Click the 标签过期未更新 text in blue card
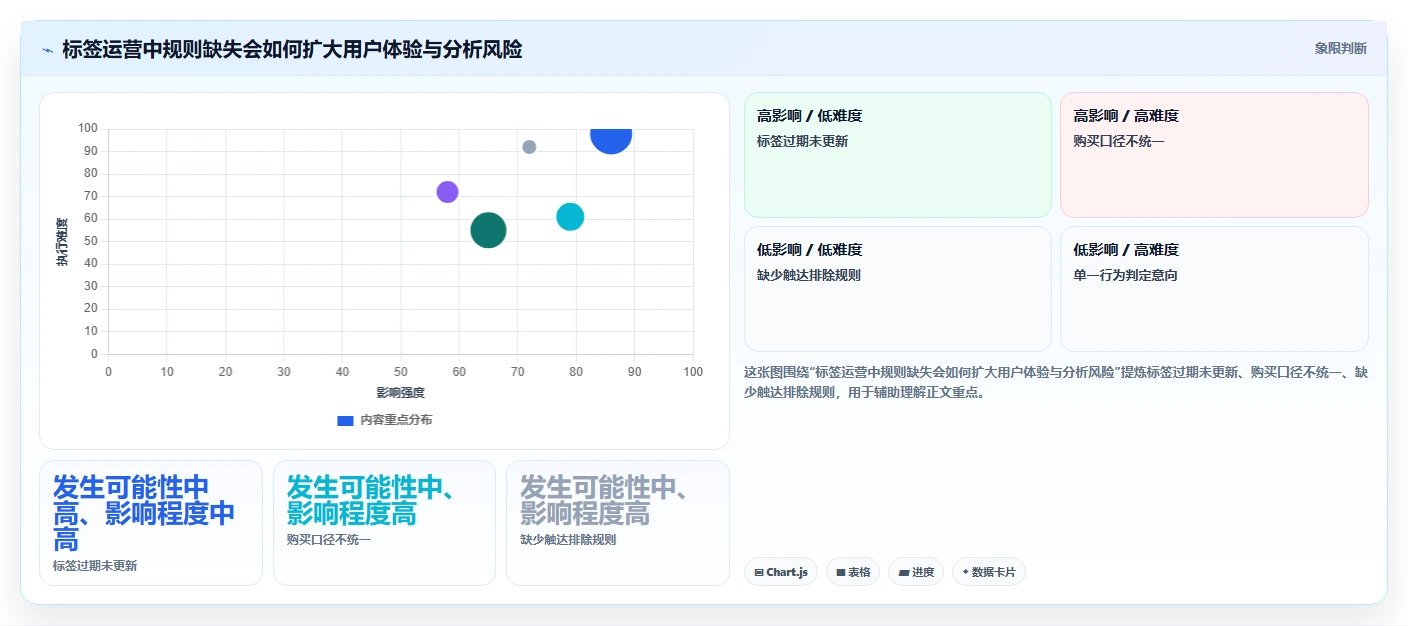The width and height of the screenshot is (1408, 626). (x=95, y=565)
